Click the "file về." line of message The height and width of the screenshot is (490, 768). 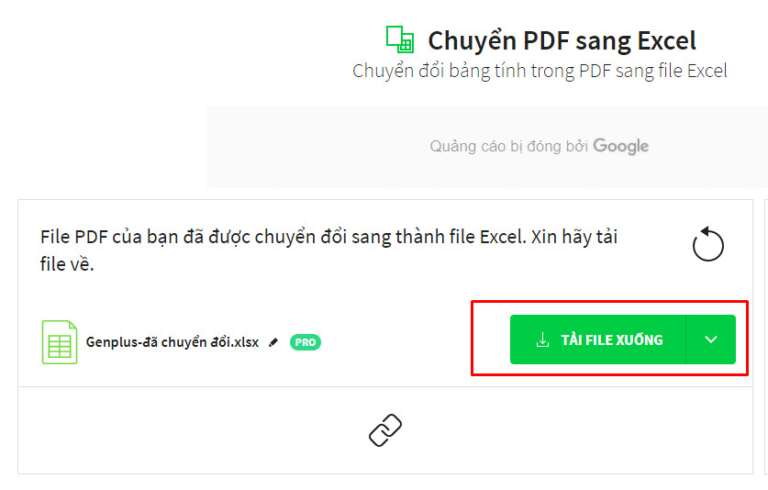67,264
